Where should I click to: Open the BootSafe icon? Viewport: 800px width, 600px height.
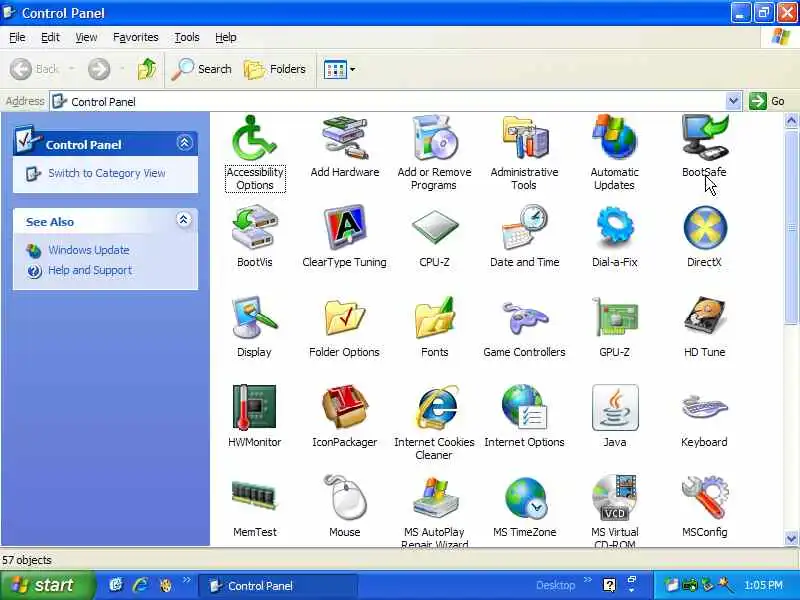click(x=705, y=138)
